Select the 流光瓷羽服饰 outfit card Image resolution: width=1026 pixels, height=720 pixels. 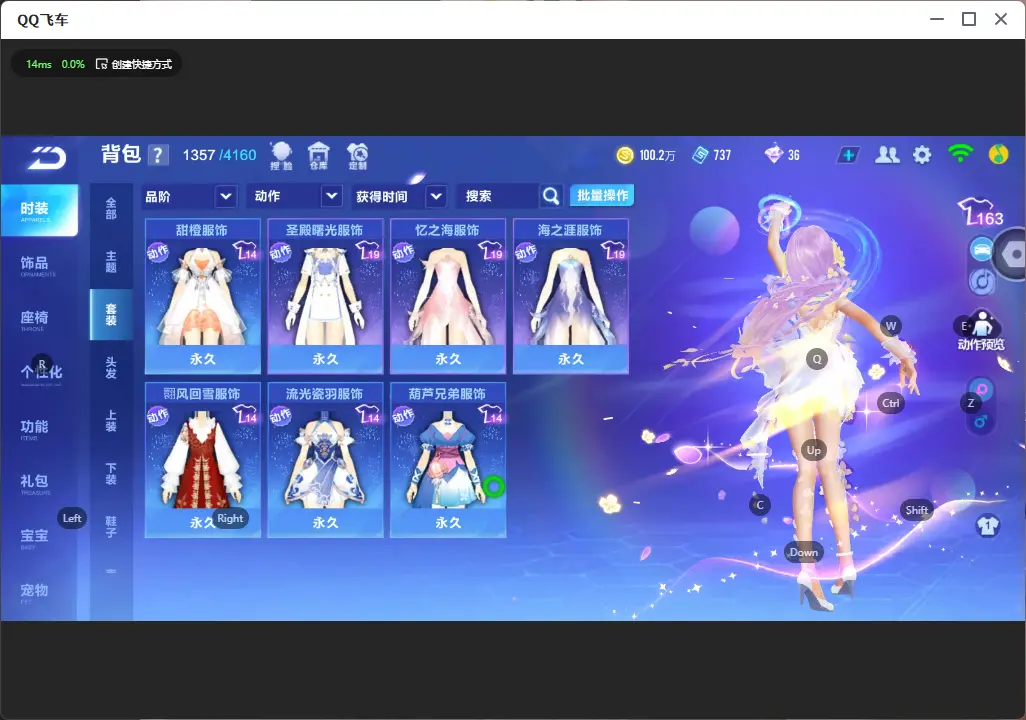tap(325, 460)
